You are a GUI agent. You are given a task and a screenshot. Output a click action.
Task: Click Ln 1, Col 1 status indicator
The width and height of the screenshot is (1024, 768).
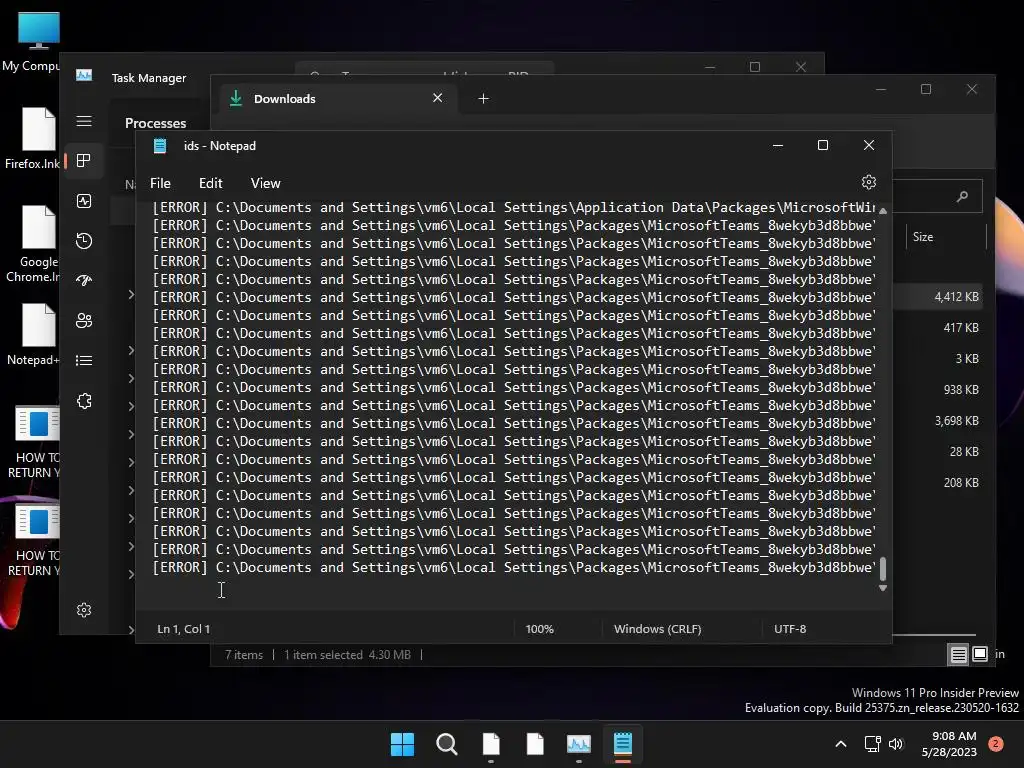click(184, 629)
